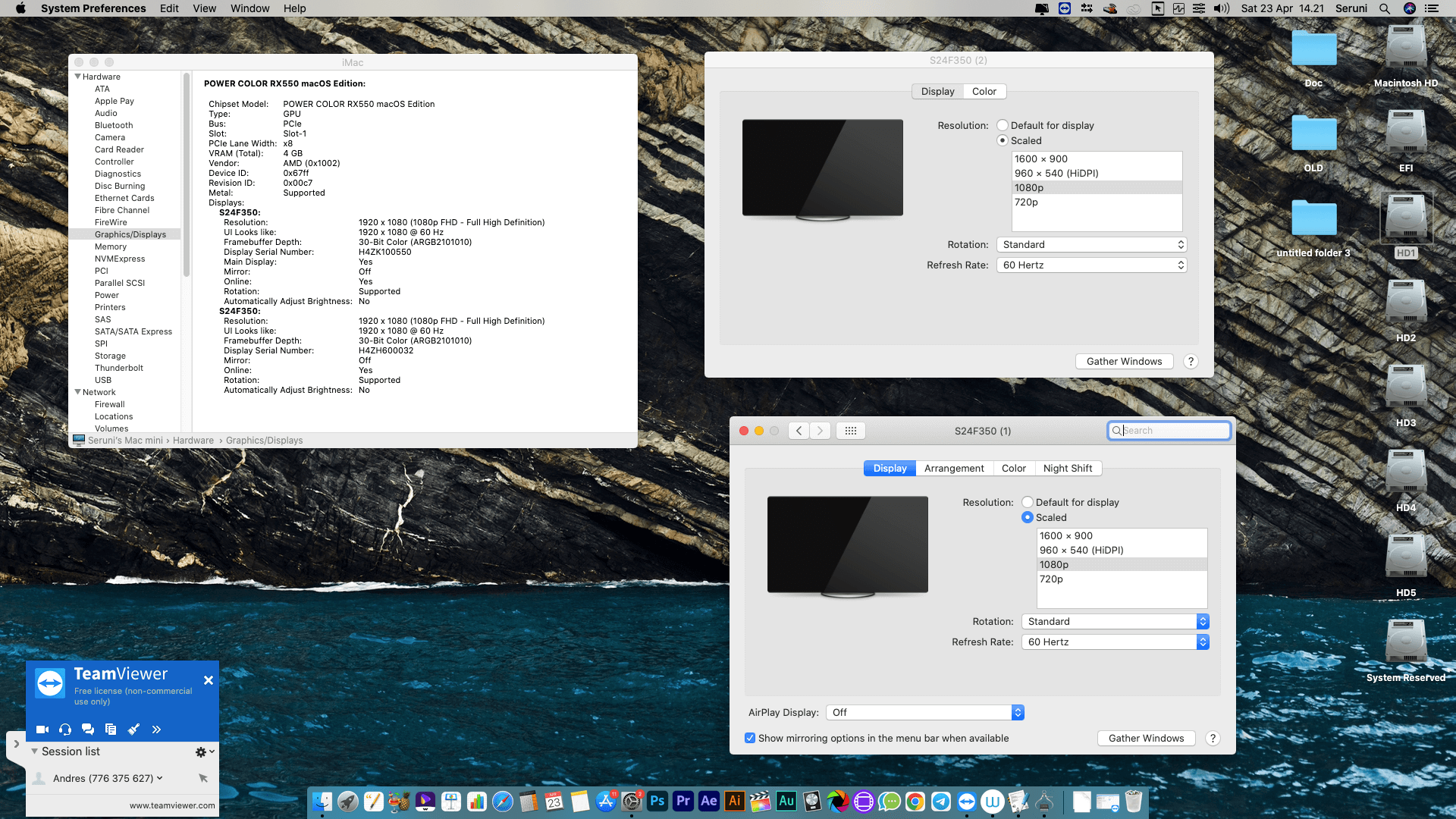This screenshot has width=1456, height=819.
Task: Open TeamViewer session settings gear menu
Action: click(x=204, y=752)
